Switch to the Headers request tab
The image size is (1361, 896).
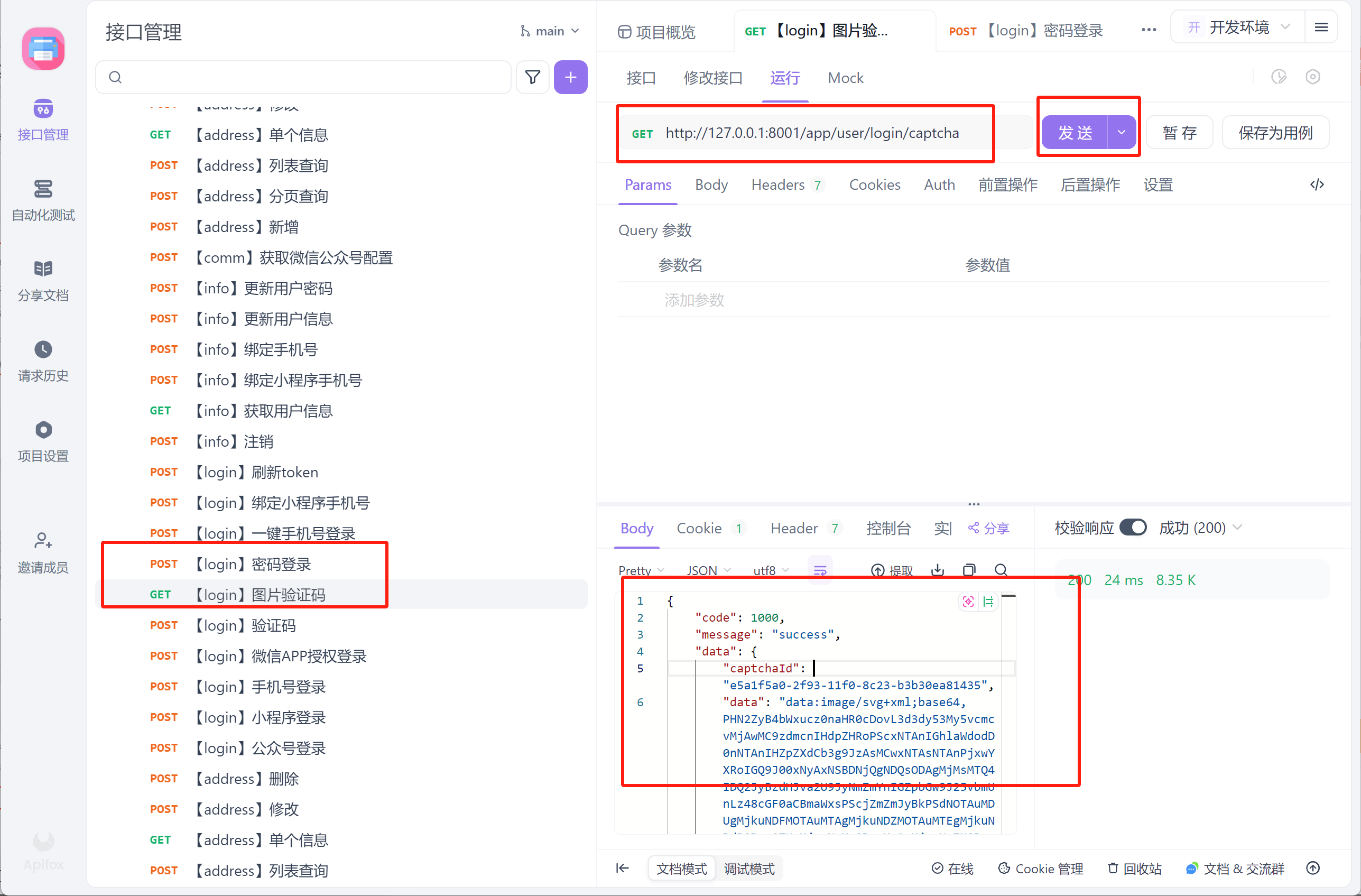(777, 184)
